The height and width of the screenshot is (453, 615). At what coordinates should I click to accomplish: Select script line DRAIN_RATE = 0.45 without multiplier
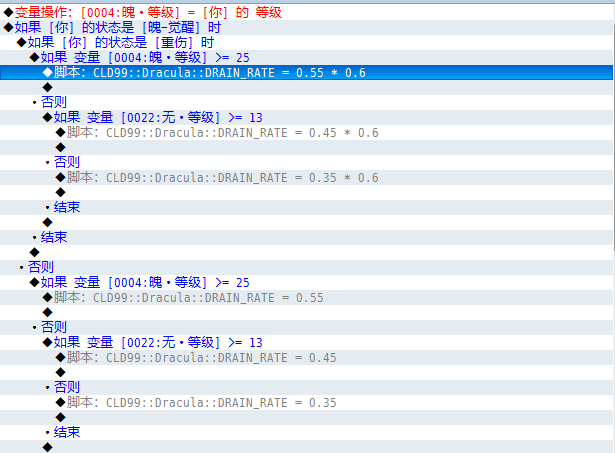306,358
